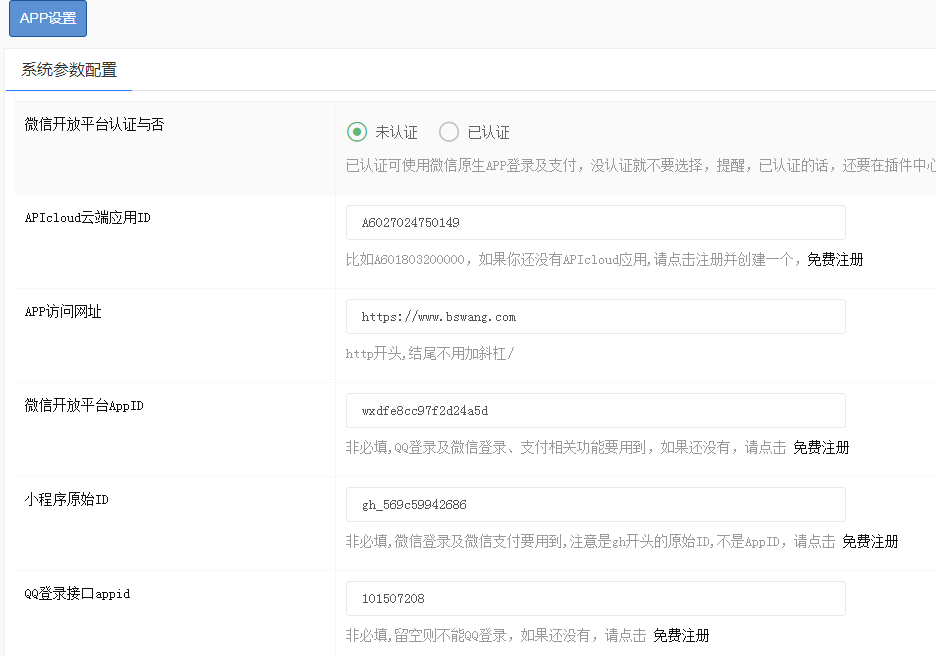This screenshot has width=936, height=656.
Task: Click the 微信开放平台认证与否 row label
Action: (x=94, y=125)
